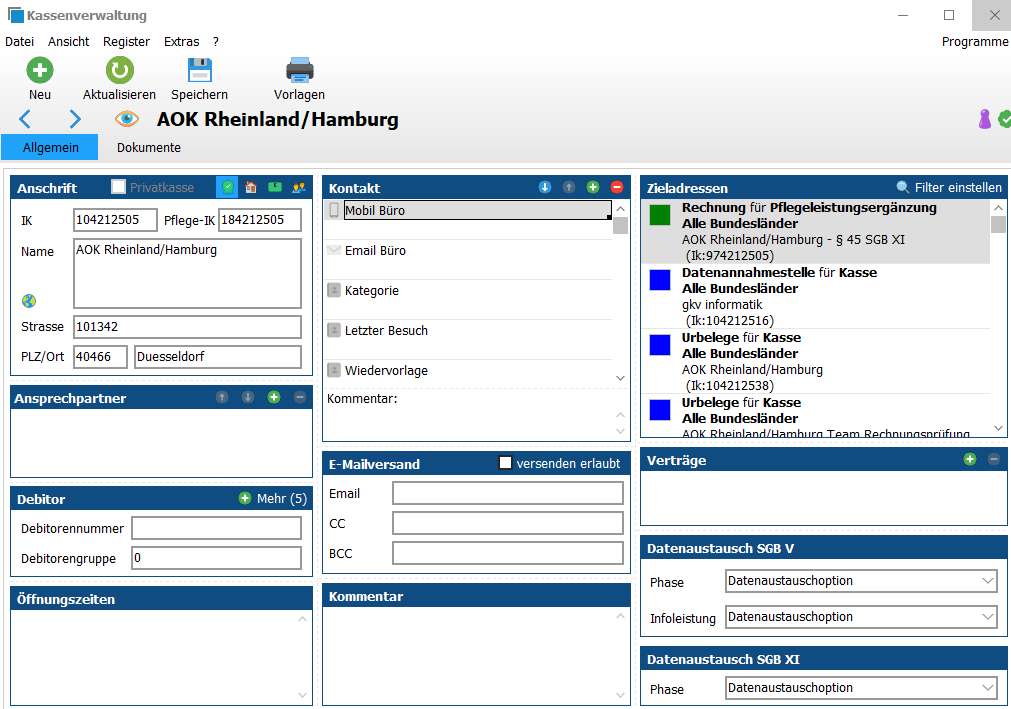The height and width of the screenshot is (709, 1011).
Task: Click the IK field 104212505
Action: (115, 220)
